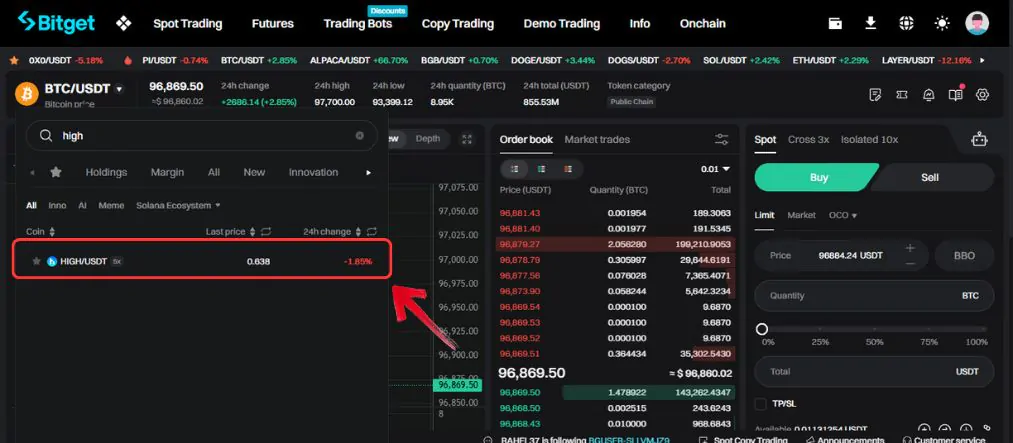Favorite the HIGH/USDT pair star
Viewport: 1013px width, 443px height.
pos(36,261)
